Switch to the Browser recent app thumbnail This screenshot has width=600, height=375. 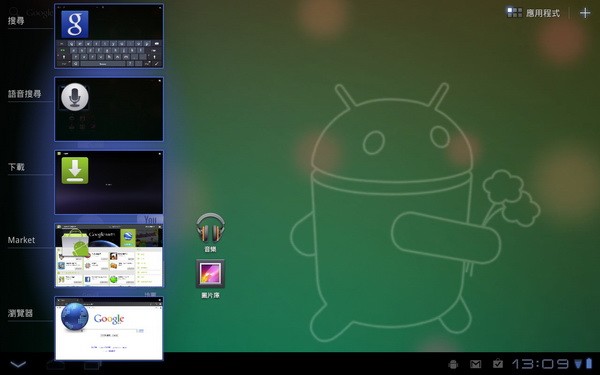[x=109, y=328]
